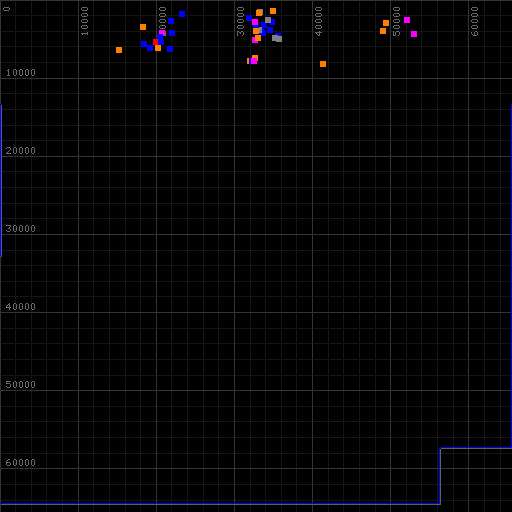The image size is (512, 512).
Task: Click the single red square marker
Action: (155, 42)
